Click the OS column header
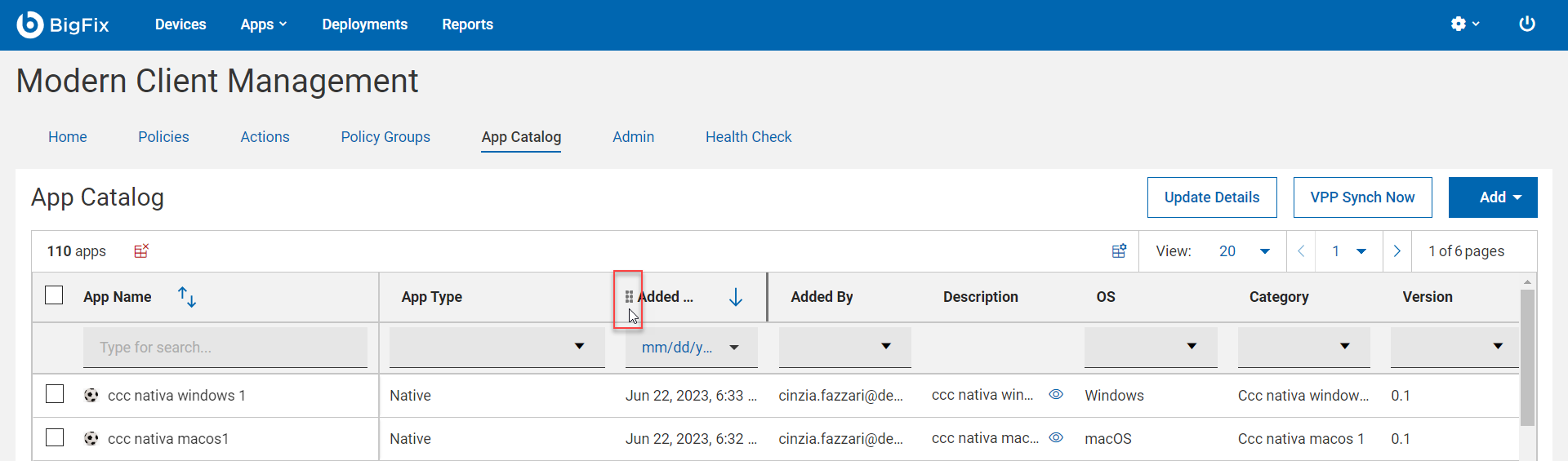Screen dimensions: 1568x461 (x=1106, y=297)
